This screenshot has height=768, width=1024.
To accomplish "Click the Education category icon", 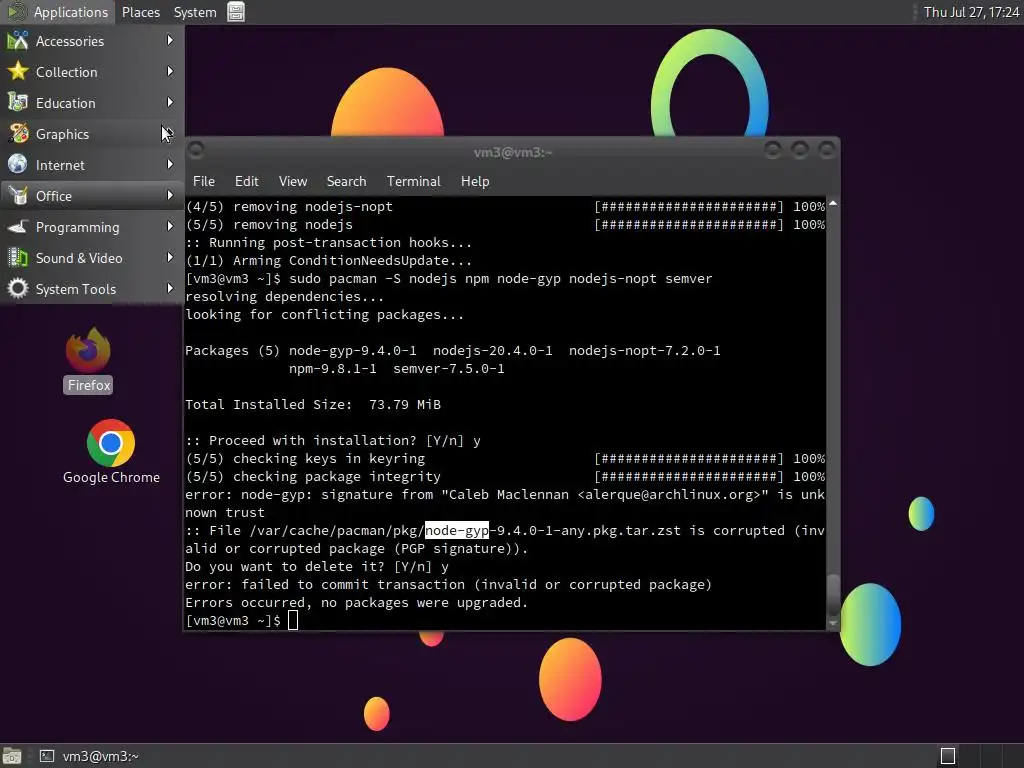I will pos(18,103).
